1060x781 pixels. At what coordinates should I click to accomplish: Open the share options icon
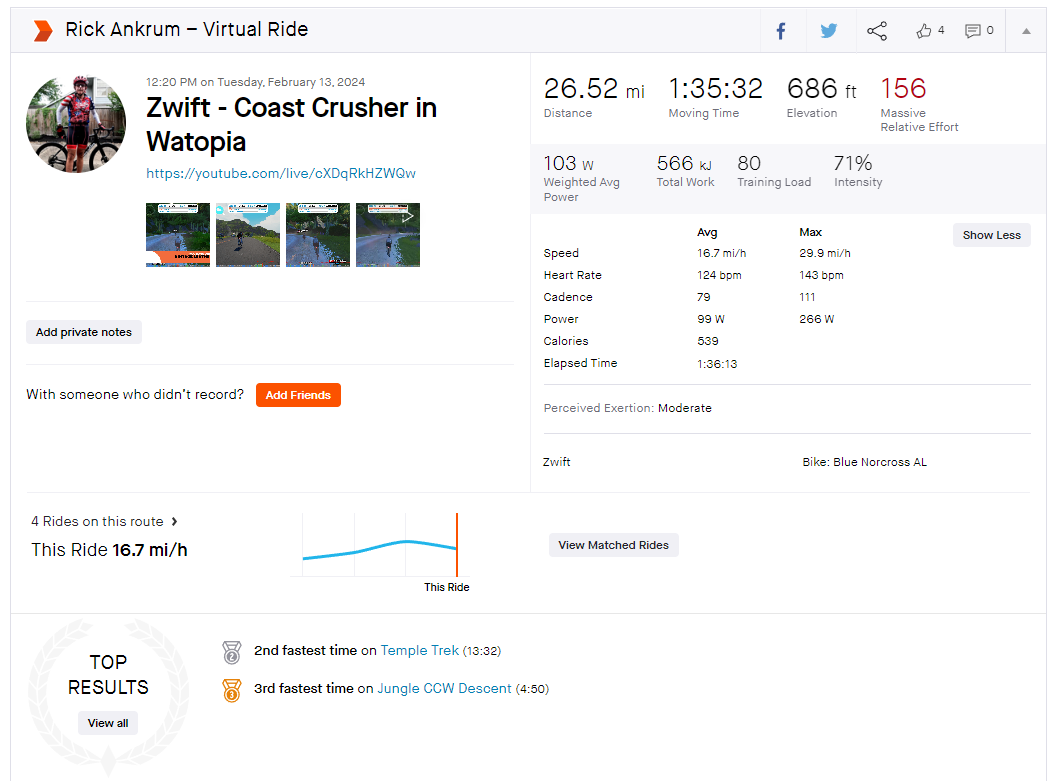coord(877,30)
